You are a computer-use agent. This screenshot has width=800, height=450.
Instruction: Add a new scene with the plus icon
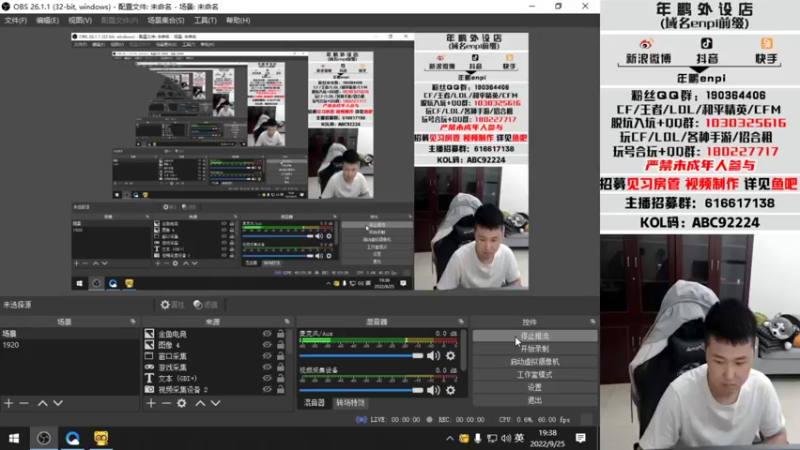tap(9, 403)
